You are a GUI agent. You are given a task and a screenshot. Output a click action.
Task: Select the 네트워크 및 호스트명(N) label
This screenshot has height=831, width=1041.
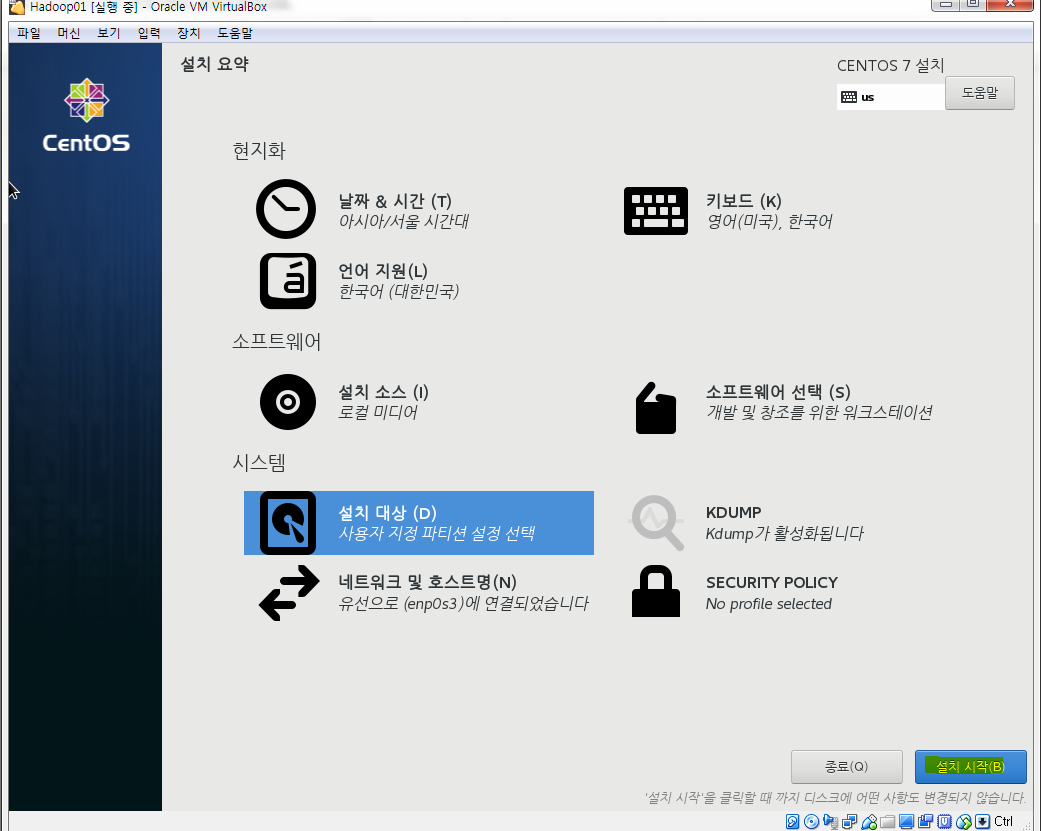tap(428, 582)
